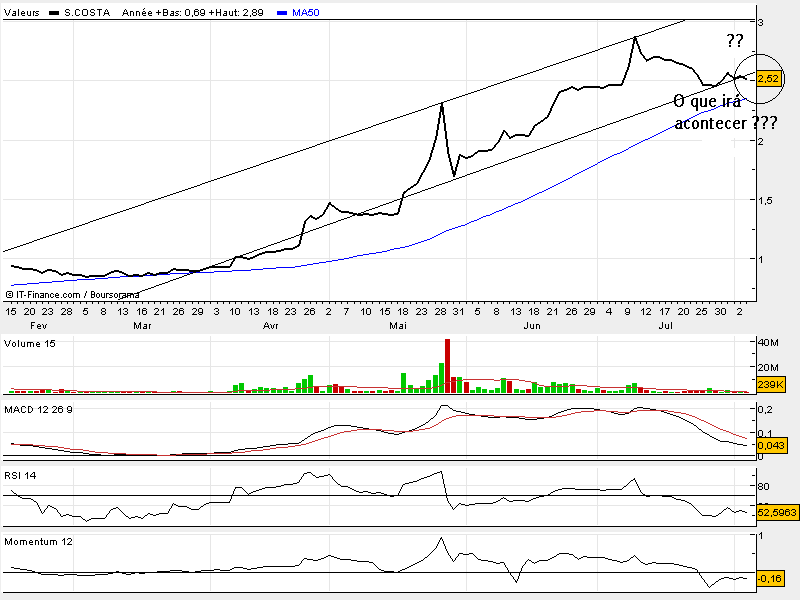The width and height of the screenshot is (800, 600).
Task: Click the yellow 0,043 MACD value tag
Action: click(771, 445)
